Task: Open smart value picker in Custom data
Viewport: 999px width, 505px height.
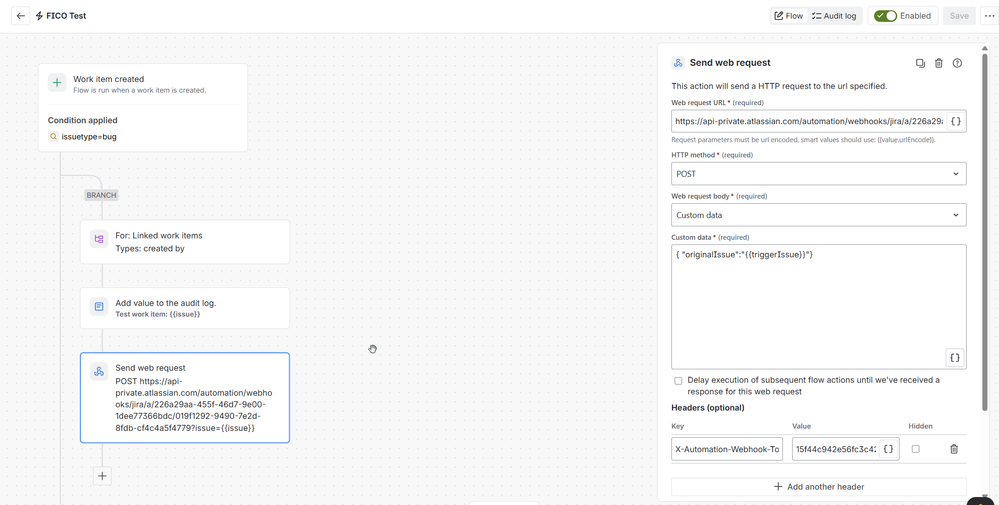Action: pyautogui.click(x=954, y=357)
